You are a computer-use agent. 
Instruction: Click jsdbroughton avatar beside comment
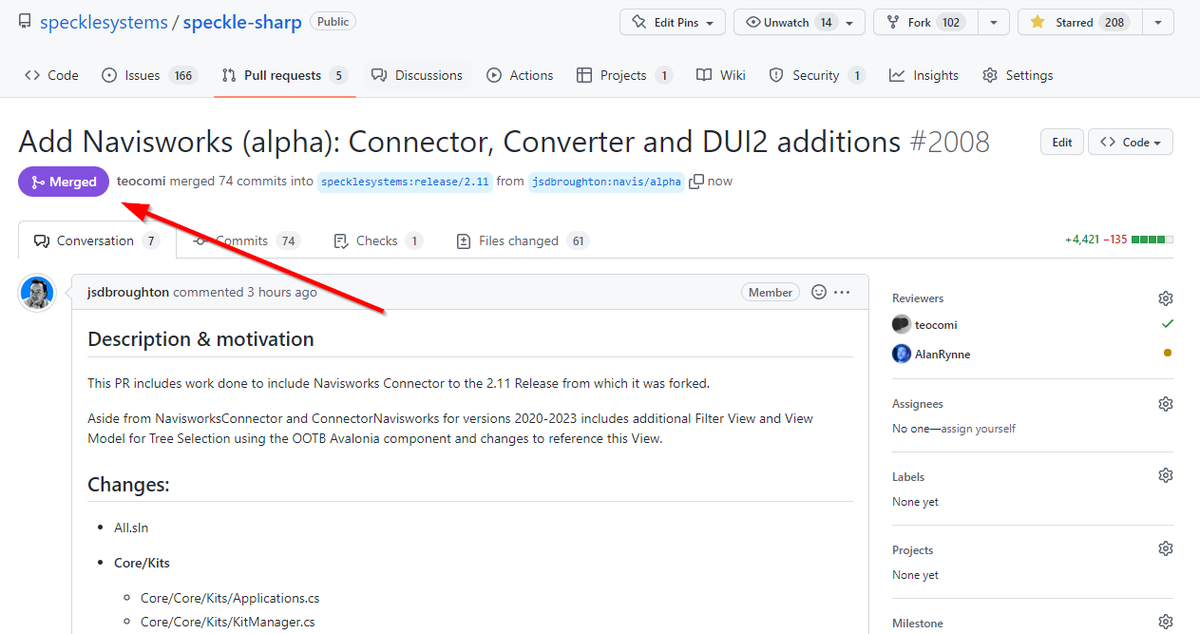tap(37, 293)
